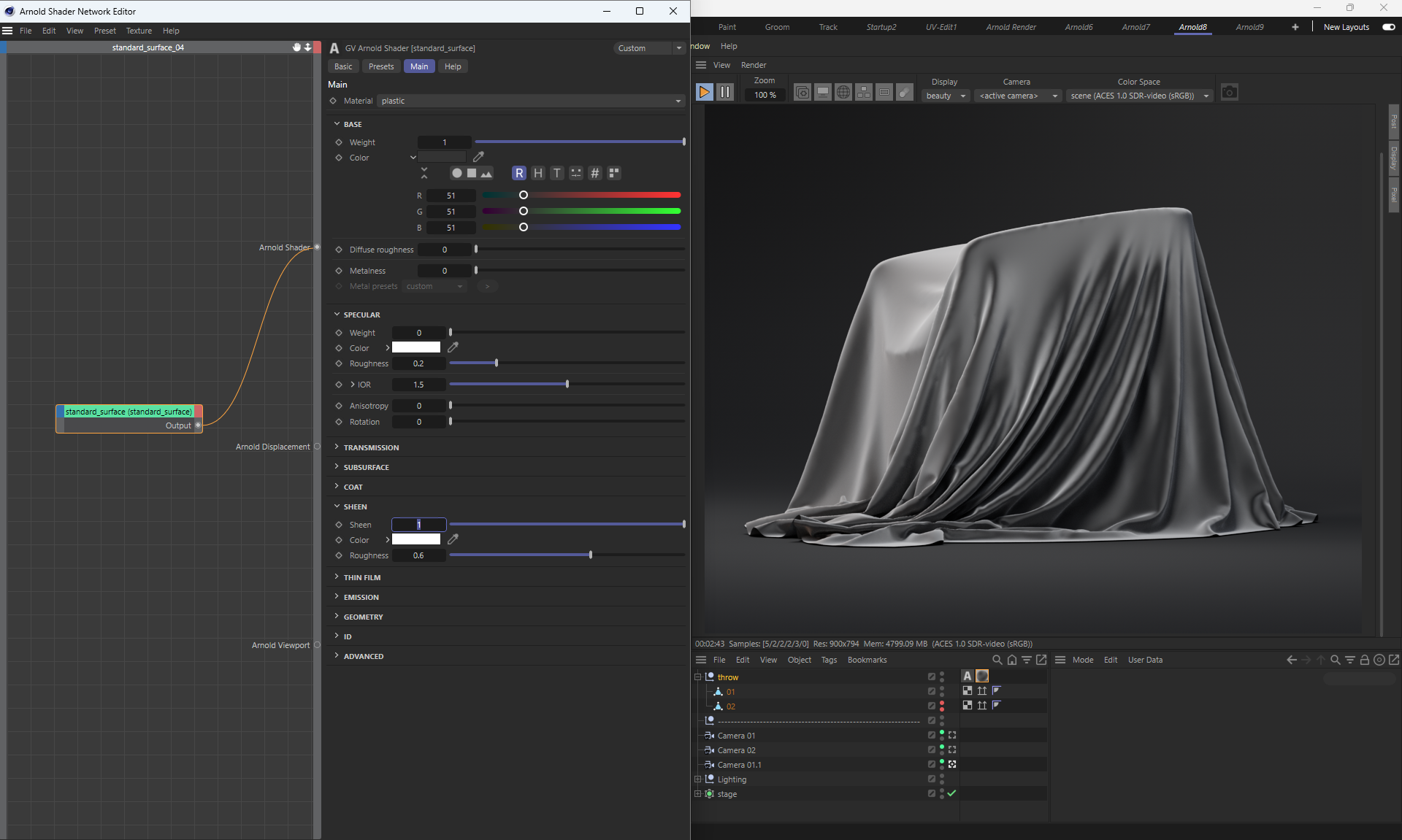
Task: Select the Arnold9 layout
Action: [1249, 27]
